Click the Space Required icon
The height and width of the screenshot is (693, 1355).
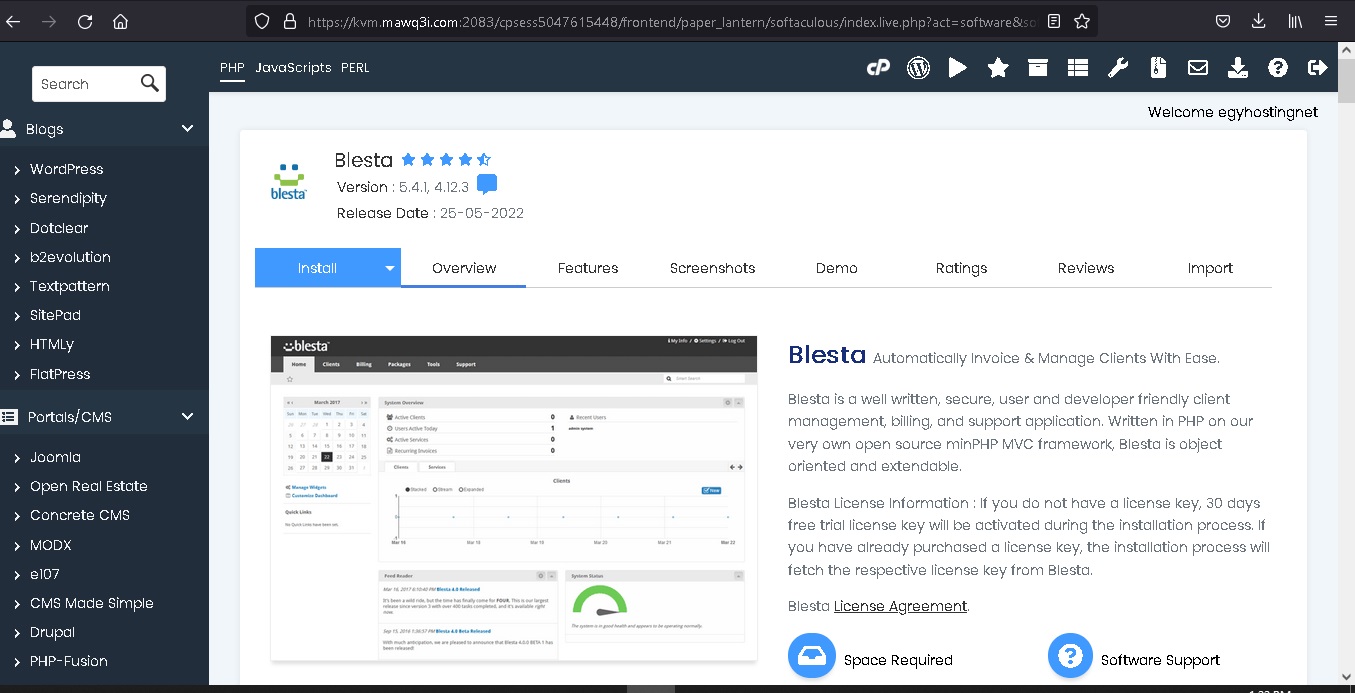click(812, 656)
